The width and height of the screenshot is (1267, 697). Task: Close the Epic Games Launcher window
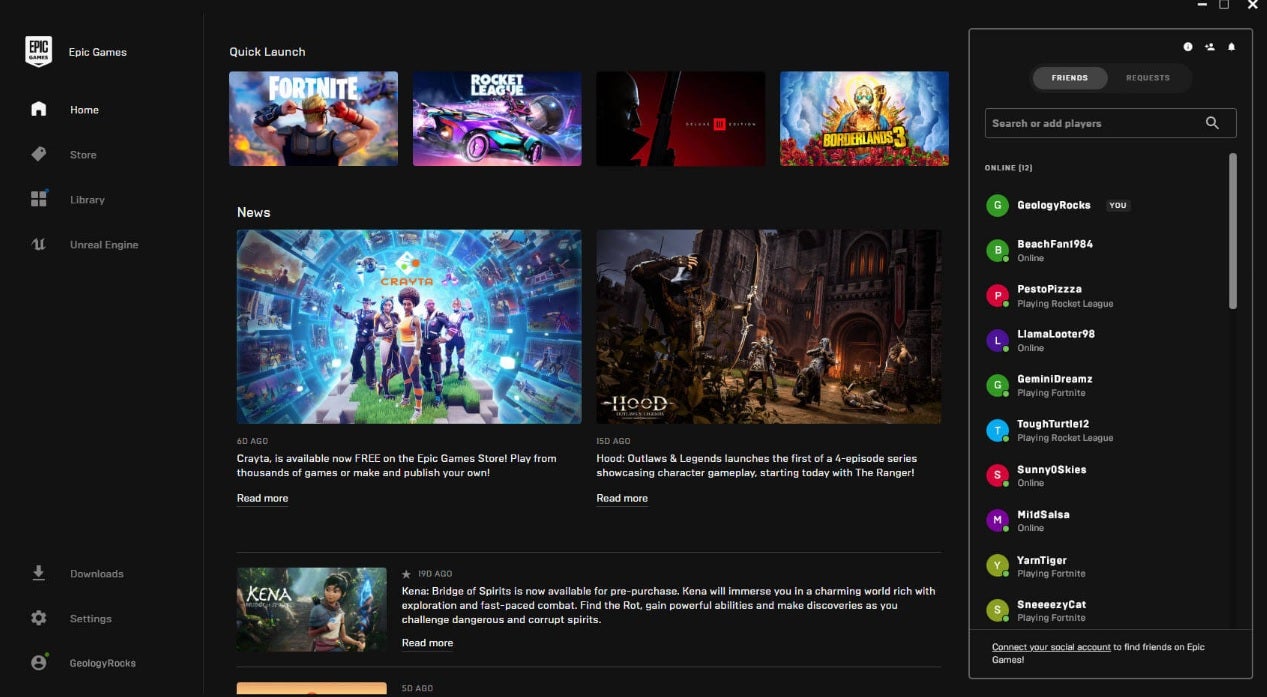point(1253,5)
